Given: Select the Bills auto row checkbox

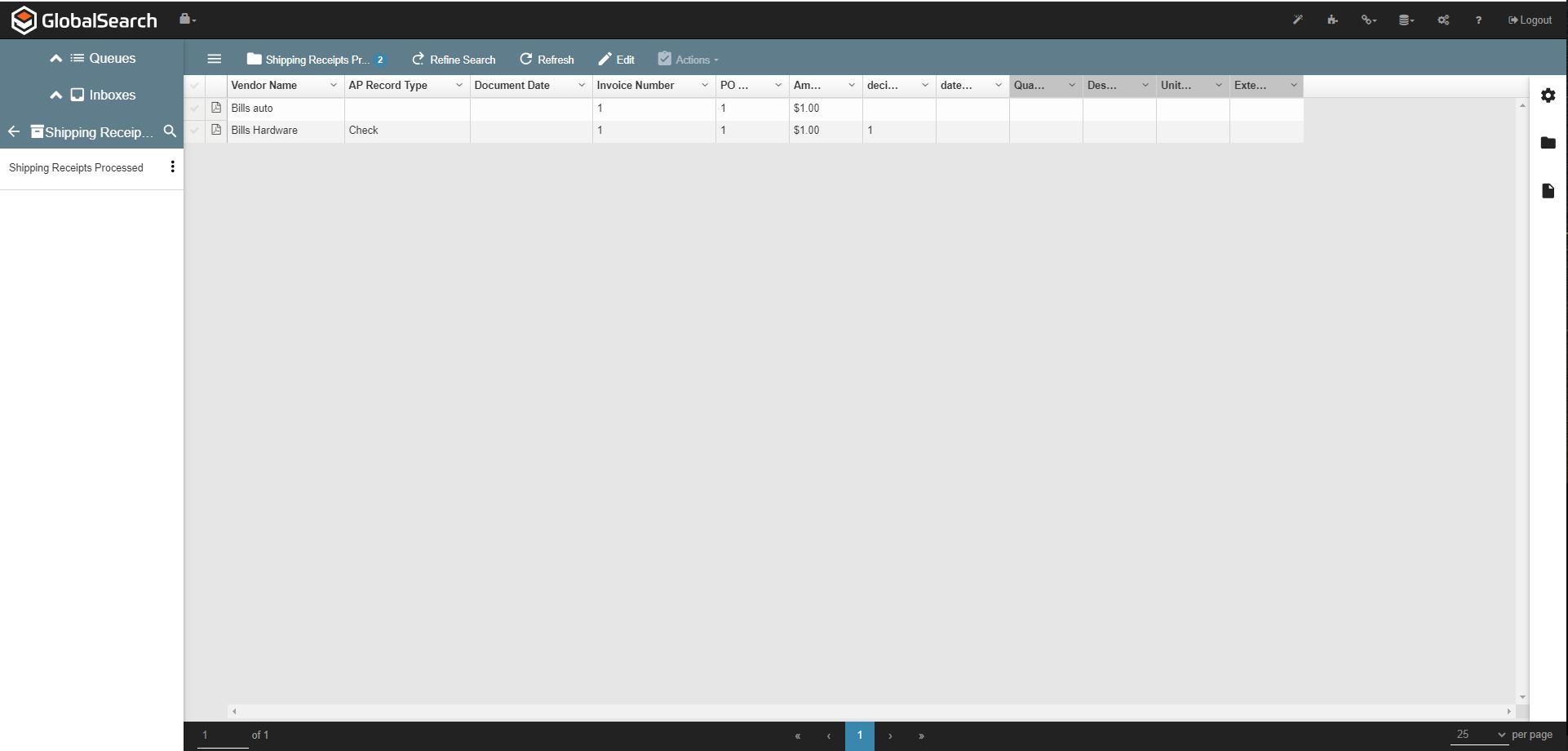Looking at the screenshot, I should click(194, 108).
